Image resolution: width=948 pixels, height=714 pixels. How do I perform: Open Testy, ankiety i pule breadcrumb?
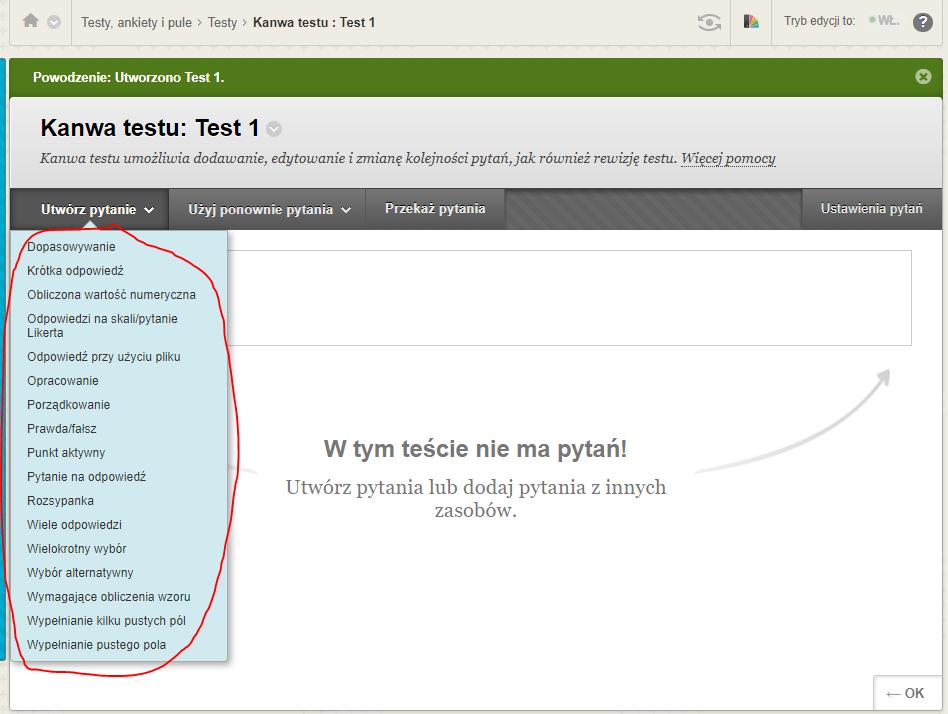137,22
